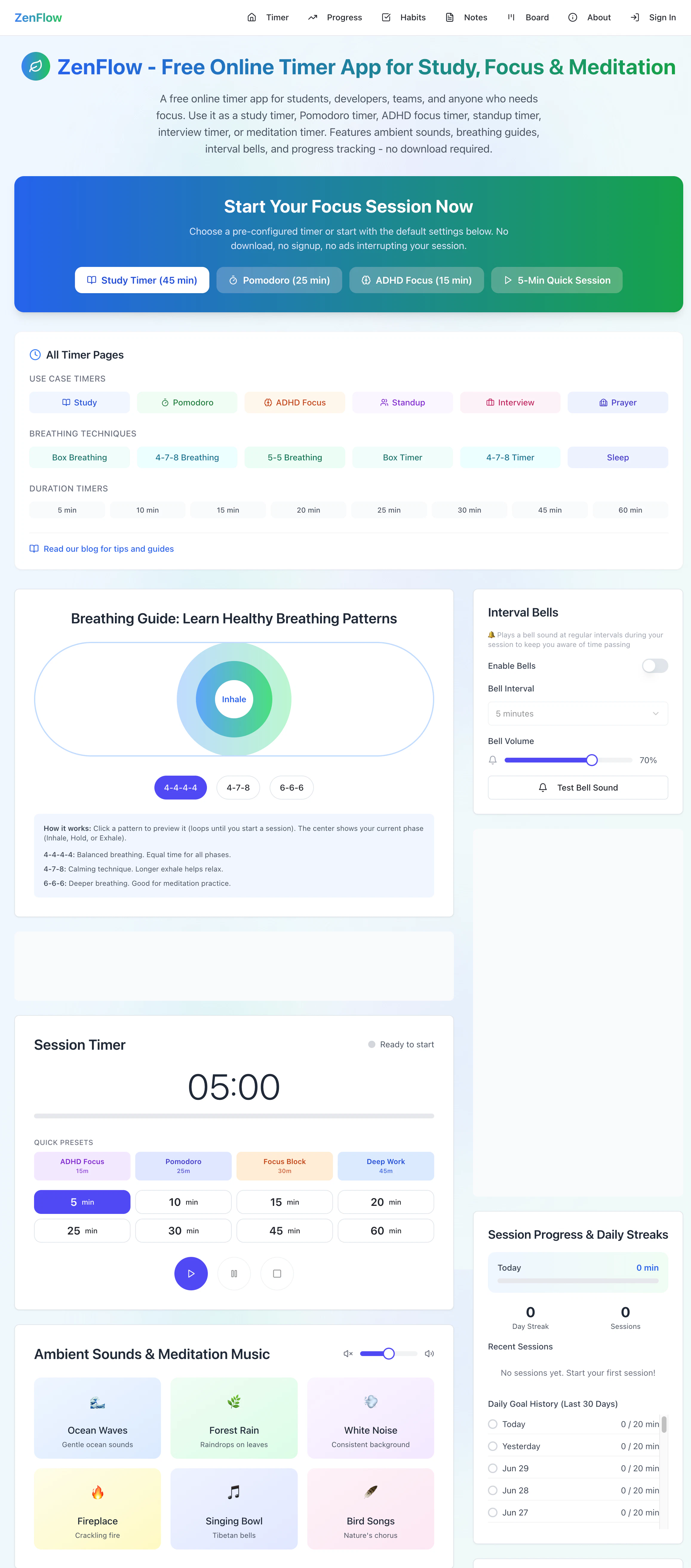The height and width of the screenshot is (1568, 691).
Task: Click the ZenFlow brand name in header
Action: tap(38, 18)
